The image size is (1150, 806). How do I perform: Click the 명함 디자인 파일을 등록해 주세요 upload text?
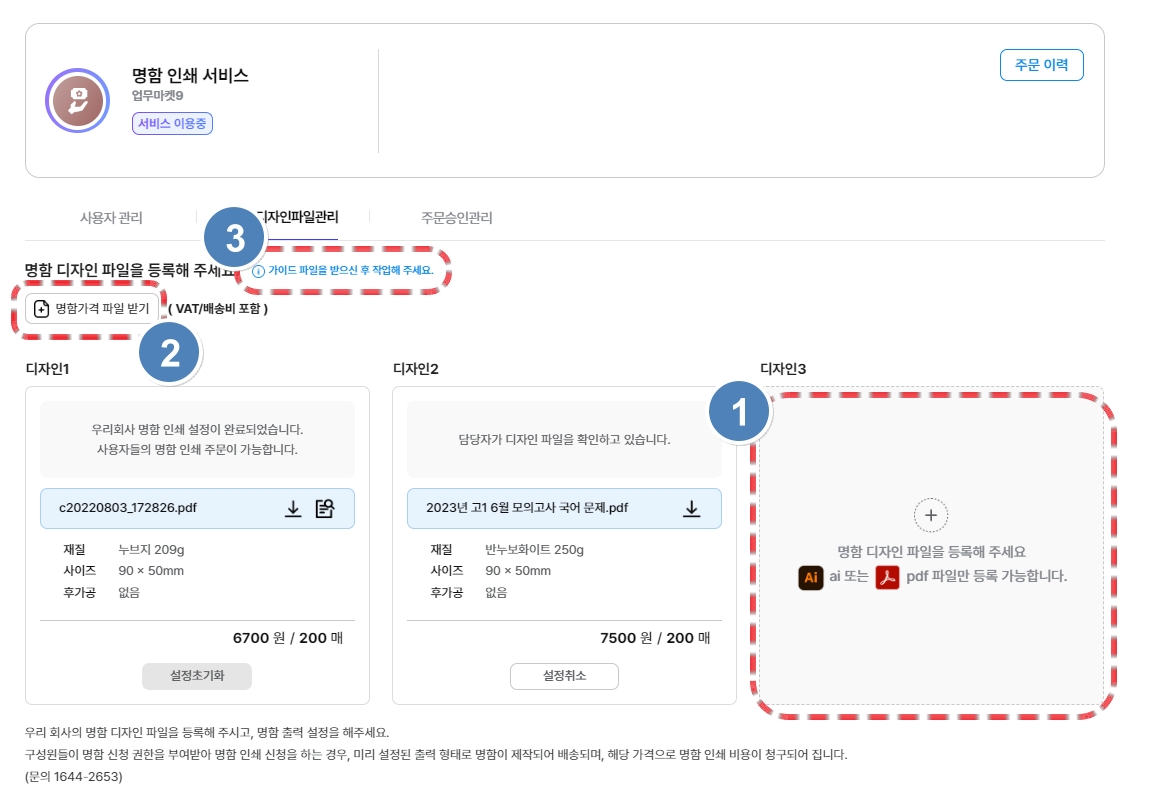click(931, 551)
